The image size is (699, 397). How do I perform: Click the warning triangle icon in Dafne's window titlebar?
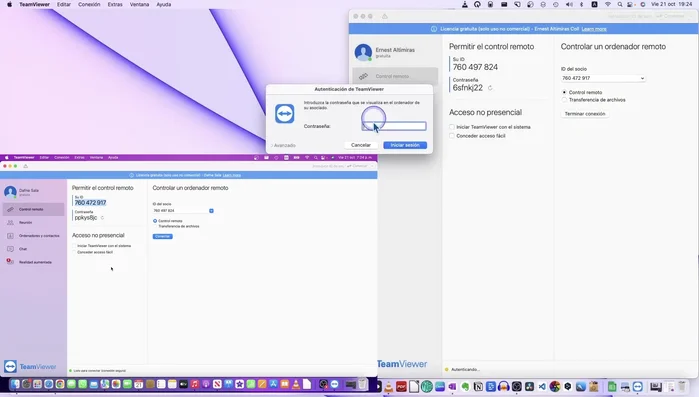tap(25, 166)
